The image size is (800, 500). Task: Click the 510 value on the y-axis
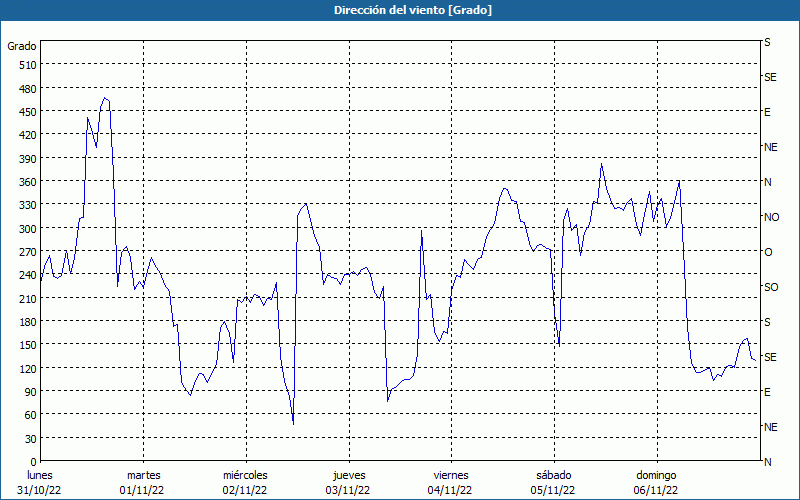(x=28, y=65)
